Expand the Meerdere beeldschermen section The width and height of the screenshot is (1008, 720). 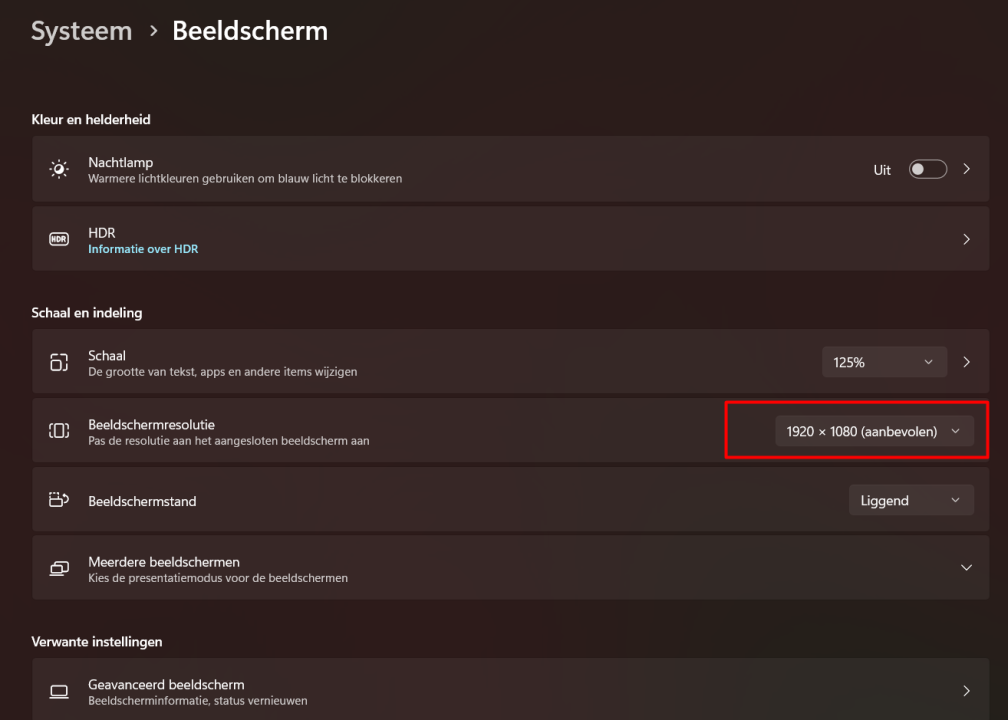[x=966, y=568]
